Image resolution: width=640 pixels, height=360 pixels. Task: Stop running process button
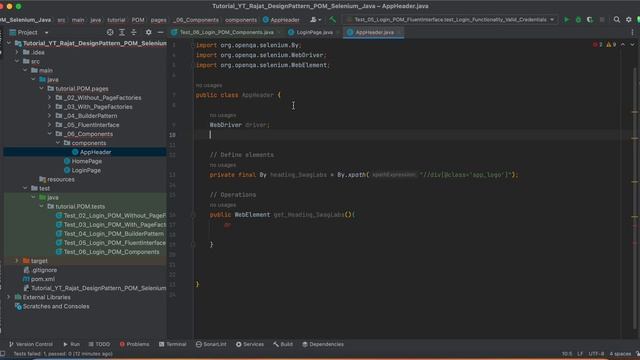[x=602, y=20]
